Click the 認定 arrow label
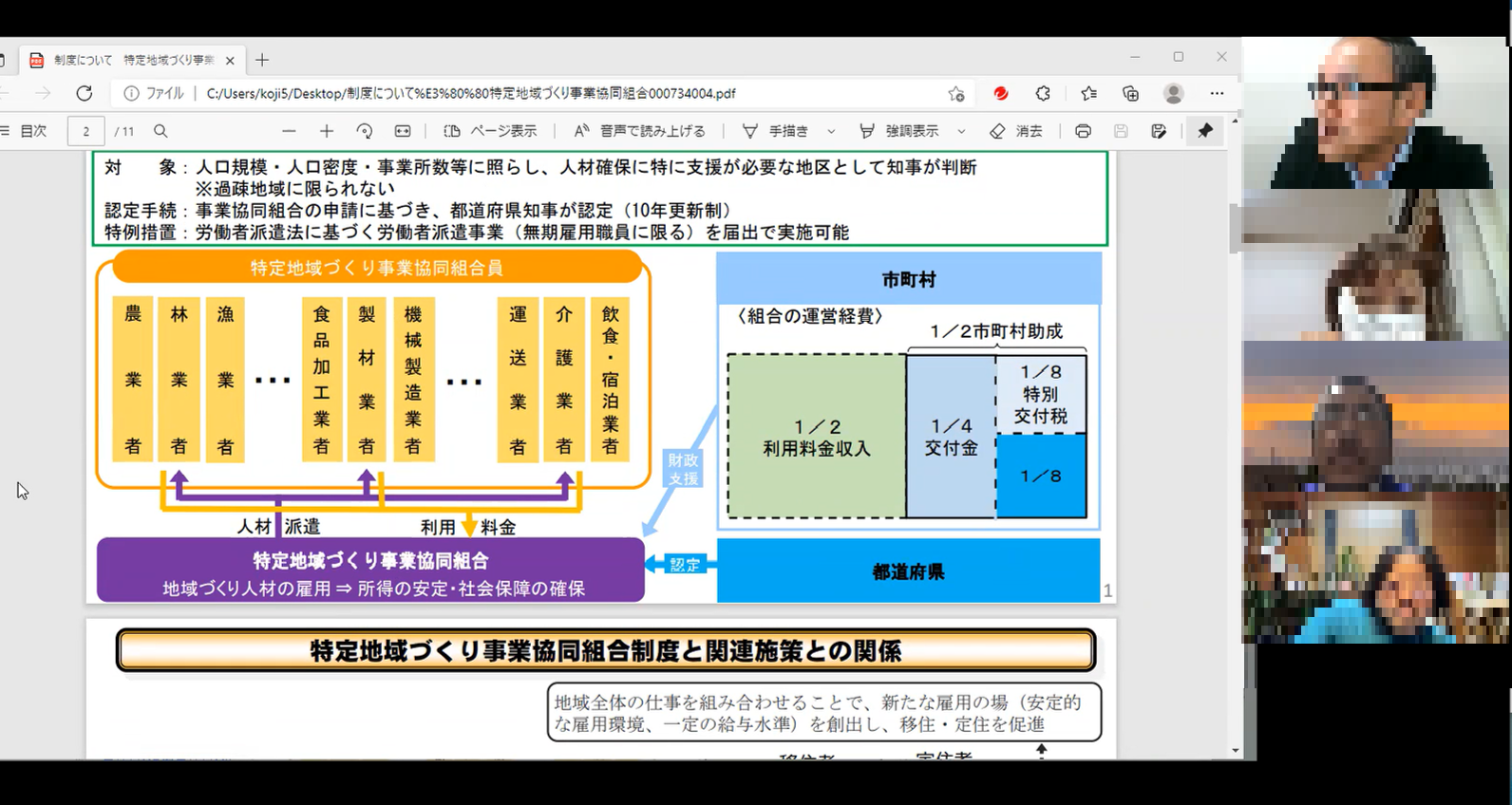Viewport: 1512px width, 805px height. tap(684, 565)
